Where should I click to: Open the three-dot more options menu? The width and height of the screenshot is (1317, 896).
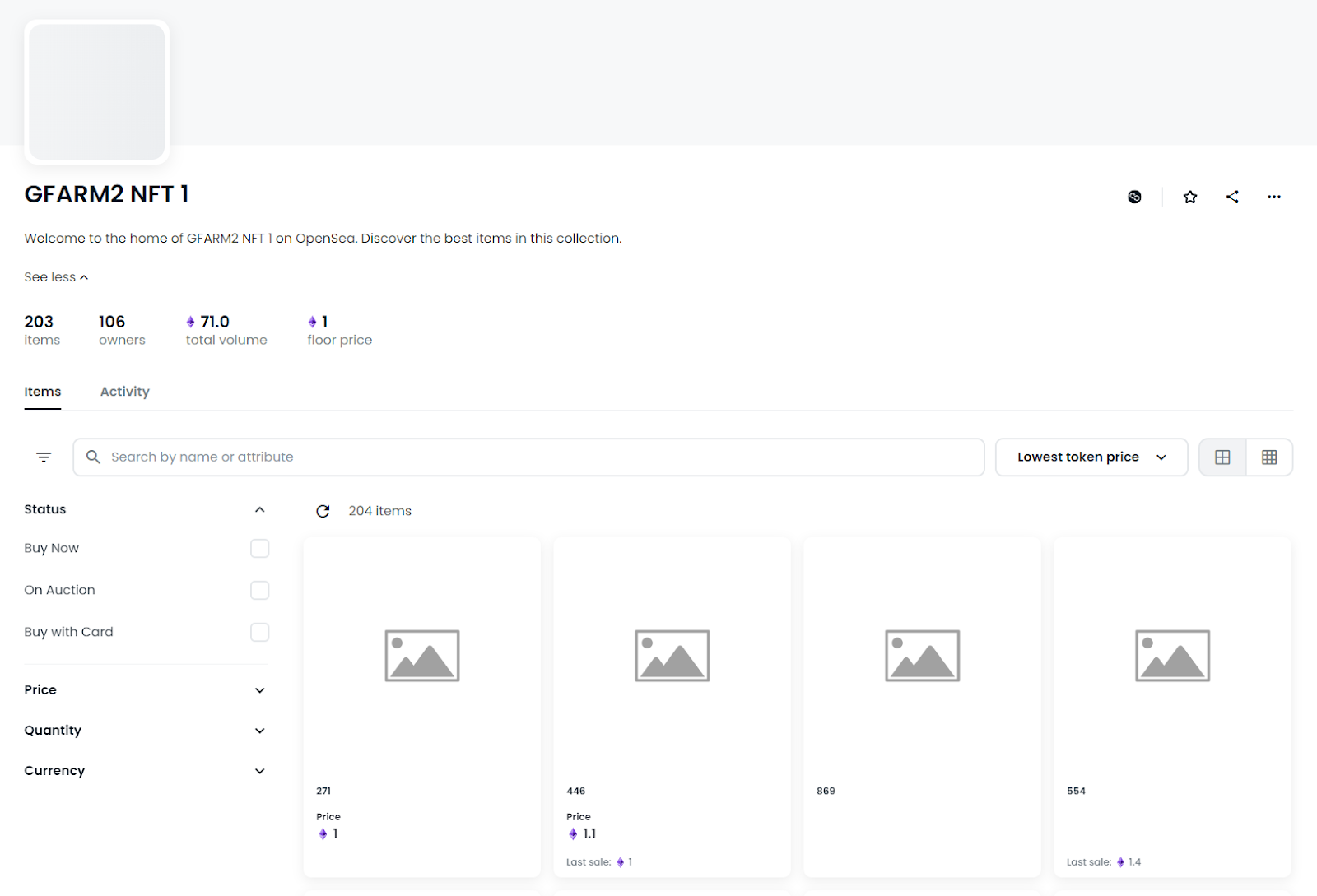pos(1274,197)
